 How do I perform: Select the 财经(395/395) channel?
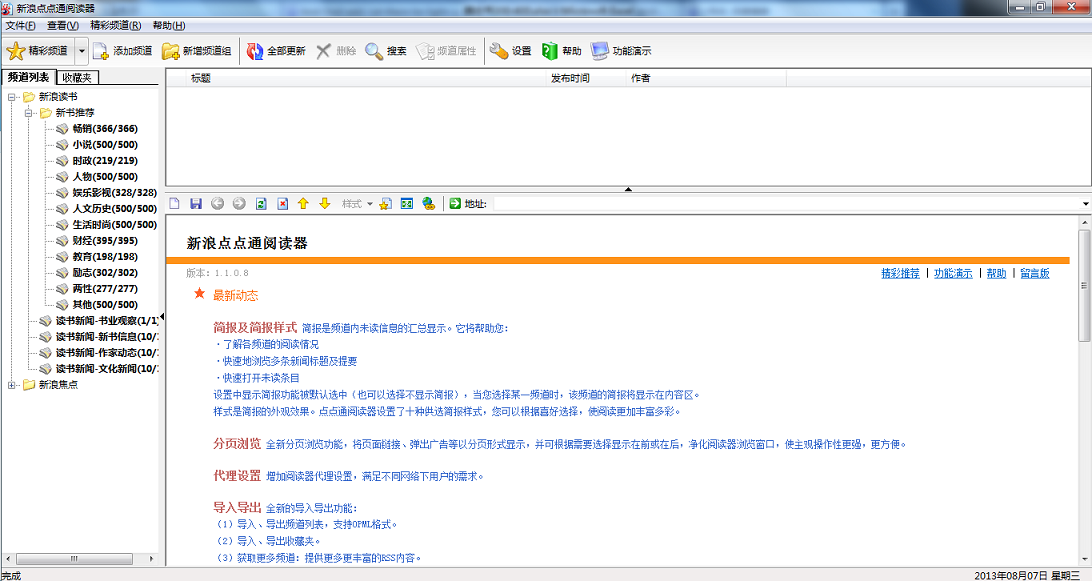tap(104, 241)
